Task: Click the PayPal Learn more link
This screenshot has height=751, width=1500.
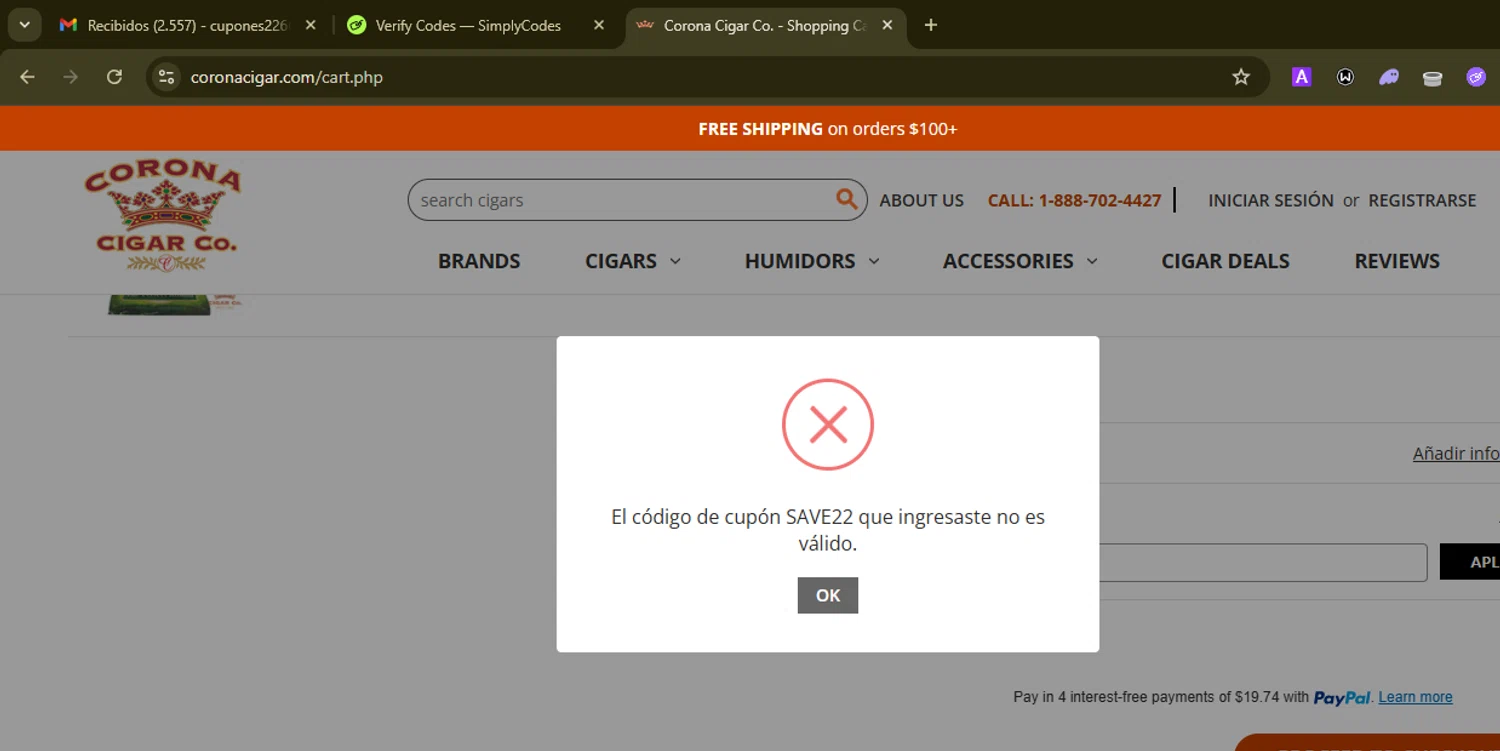Action: (1415, 697)
